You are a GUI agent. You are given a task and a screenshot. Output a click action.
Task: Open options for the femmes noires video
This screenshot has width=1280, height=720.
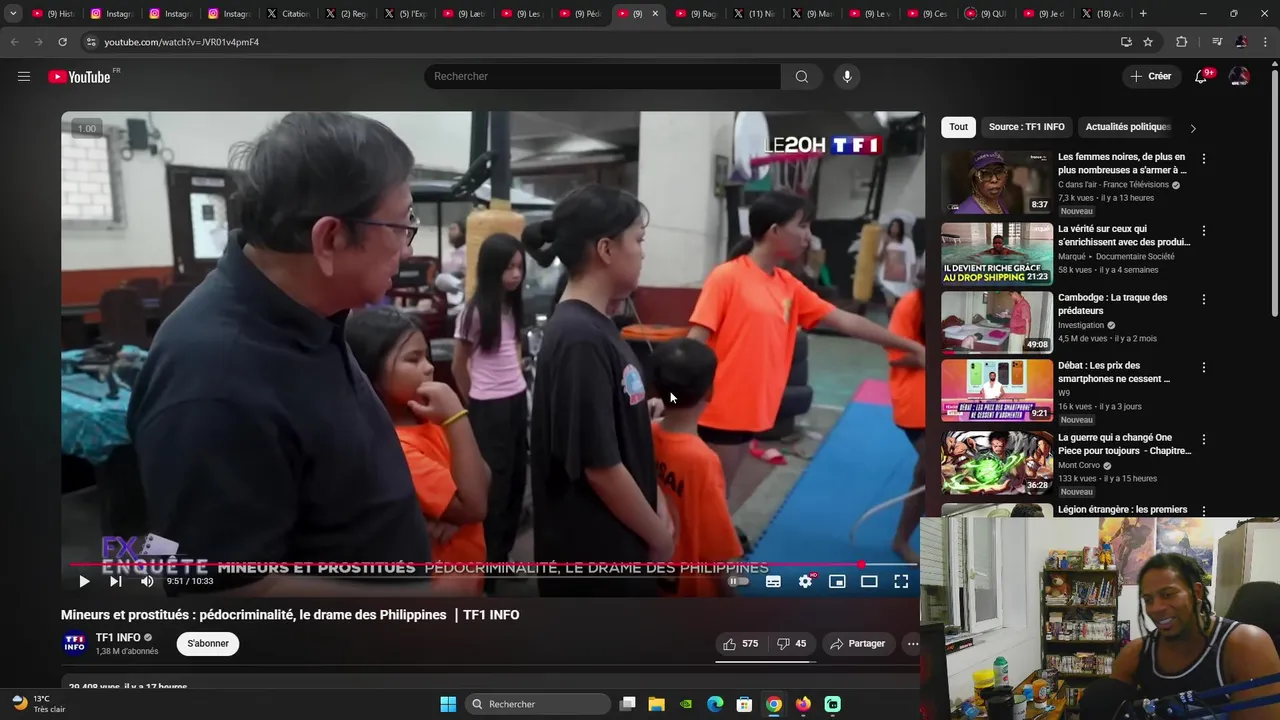pos(1204,159)
